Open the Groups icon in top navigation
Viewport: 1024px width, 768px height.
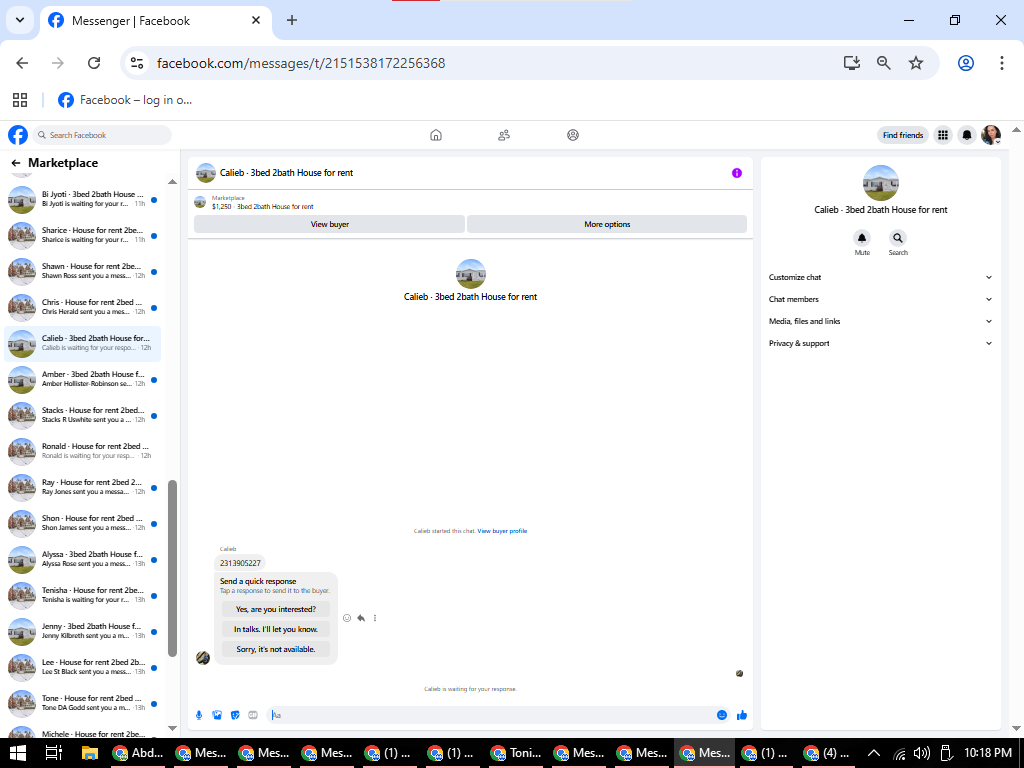tap(573, 135)
